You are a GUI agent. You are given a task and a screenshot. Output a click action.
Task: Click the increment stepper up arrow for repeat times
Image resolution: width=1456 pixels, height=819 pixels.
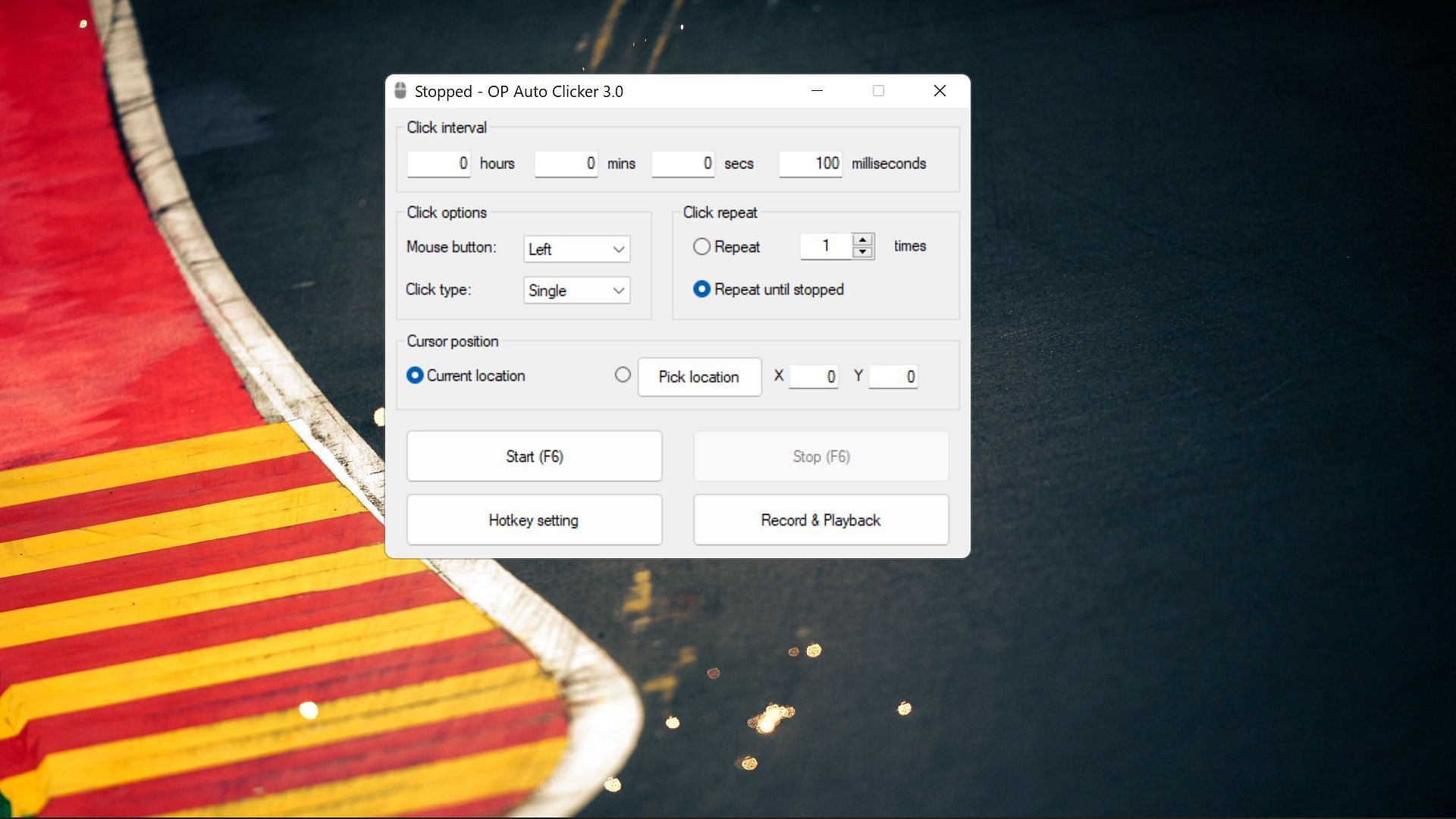pyautogui.click(x=861, y=239)
